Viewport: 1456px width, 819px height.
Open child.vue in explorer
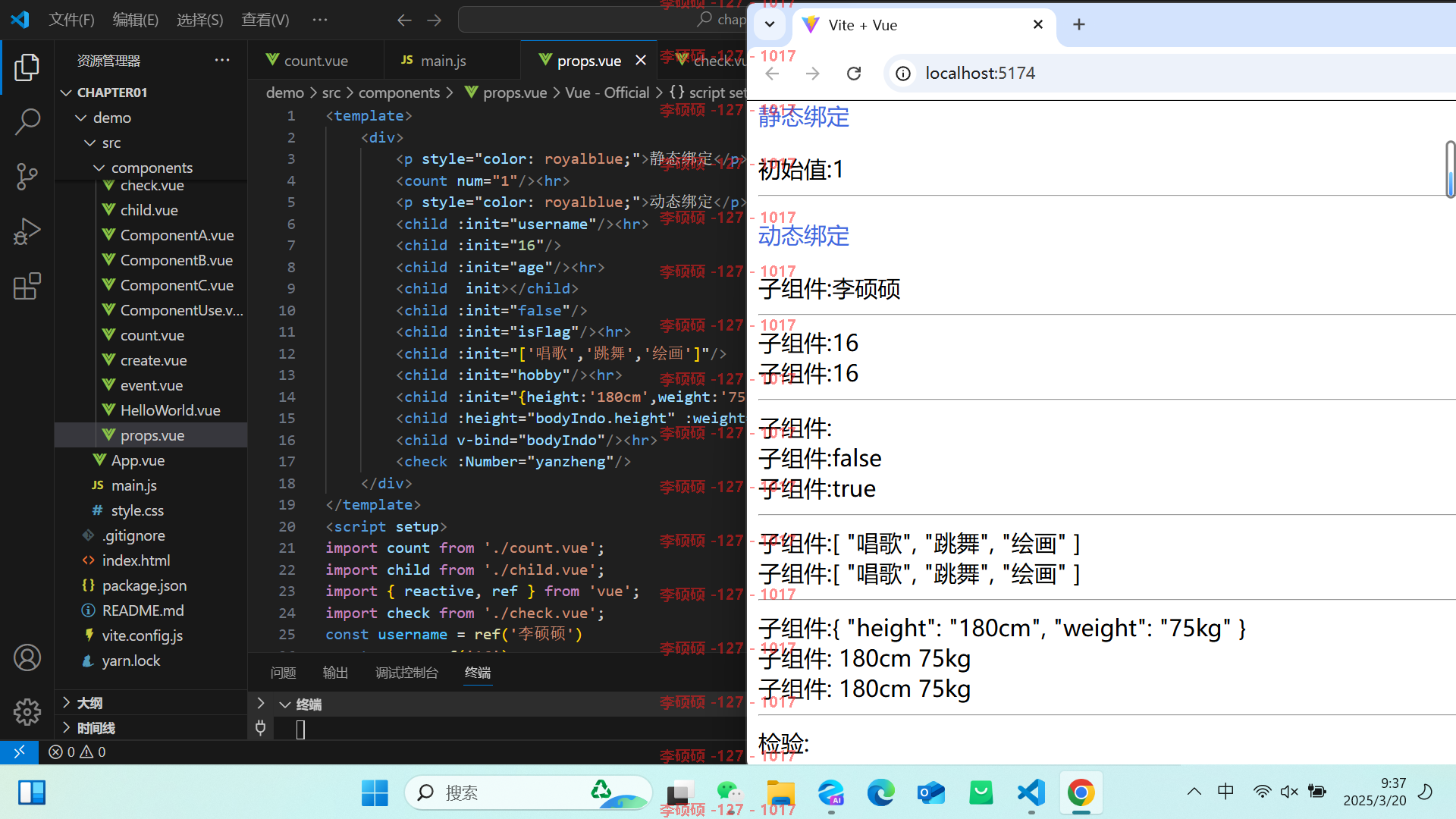click(x=151, y=210)
